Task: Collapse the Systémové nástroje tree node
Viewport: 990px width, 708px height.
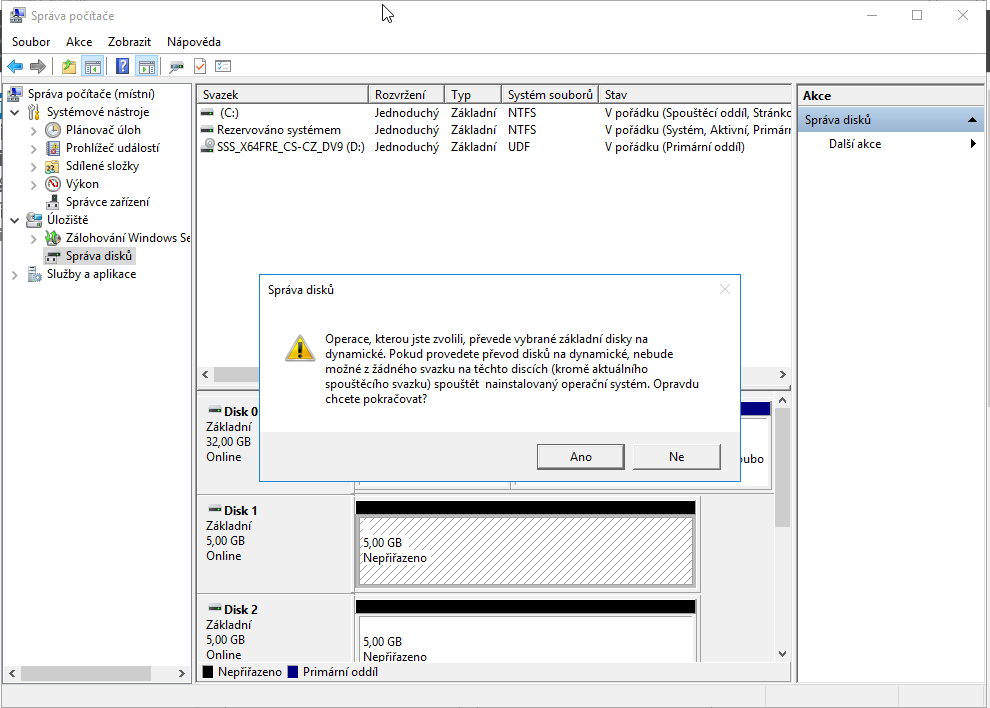Action: tap(15, 112)
